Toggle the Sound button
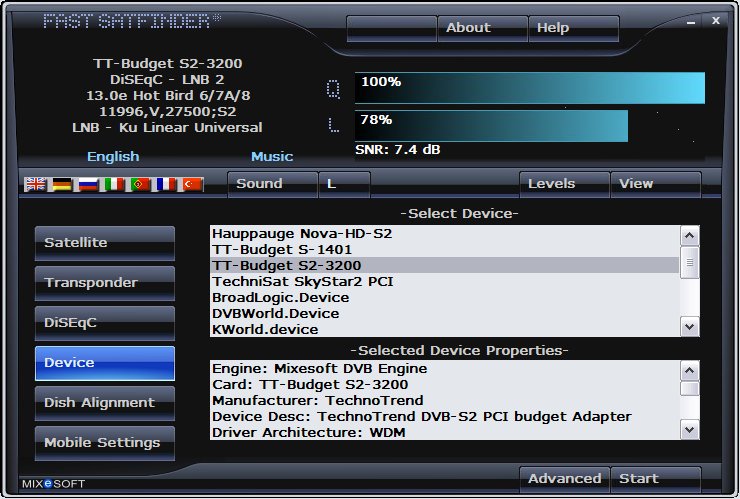The height and width of the screenshot is (499, 740). pos(272,184)
